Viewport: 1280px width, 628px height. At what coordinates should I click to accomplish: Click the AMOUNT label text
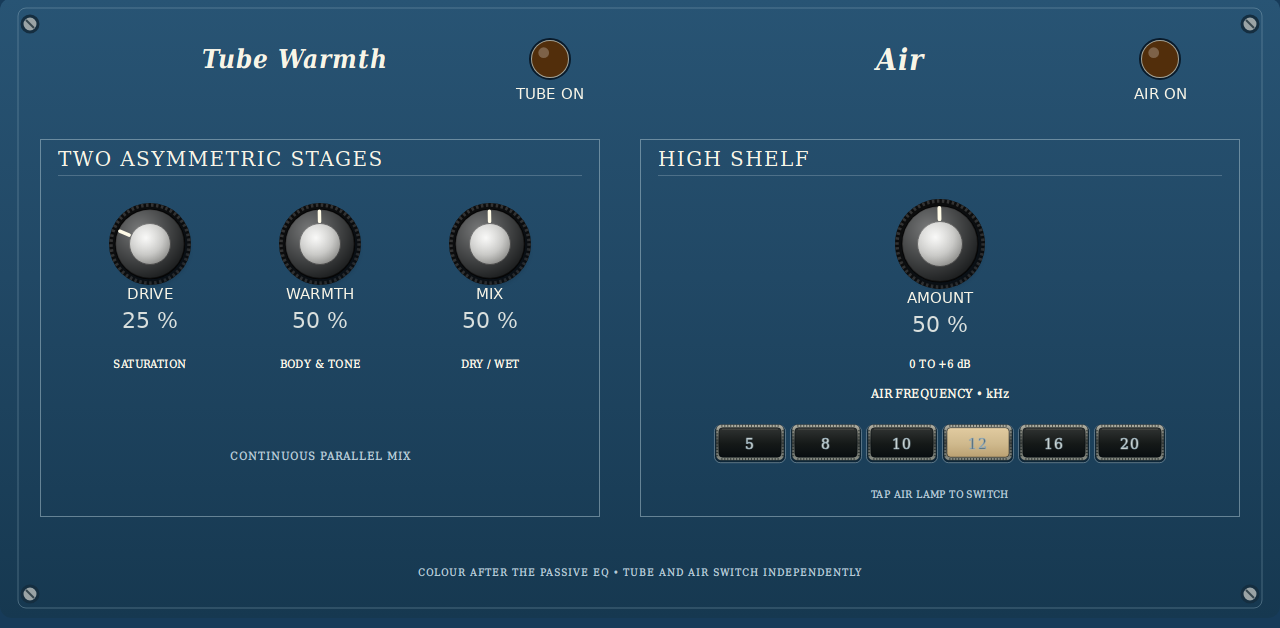940,298
